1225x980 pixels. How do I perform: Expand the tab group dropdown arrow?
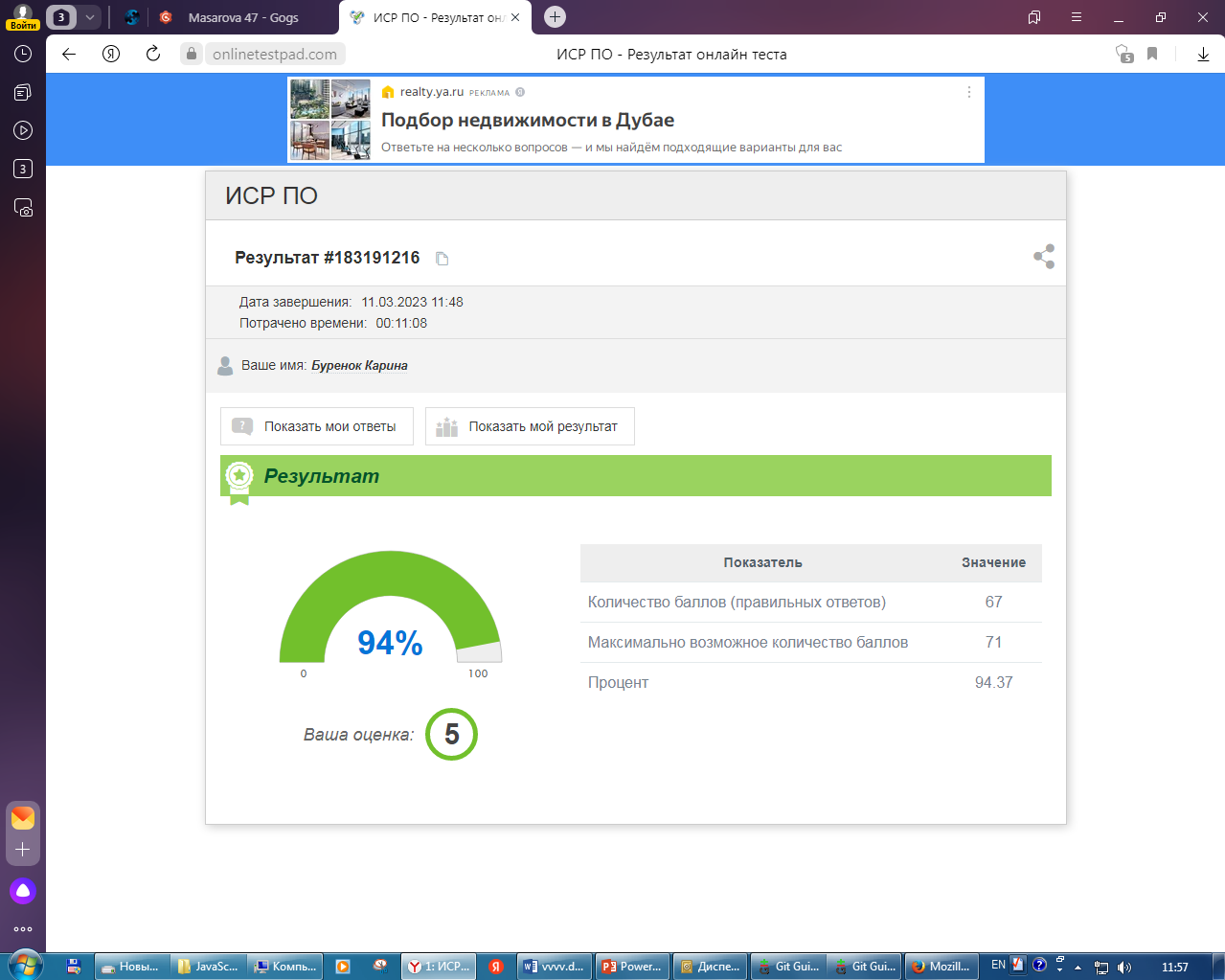coord(89,17)
